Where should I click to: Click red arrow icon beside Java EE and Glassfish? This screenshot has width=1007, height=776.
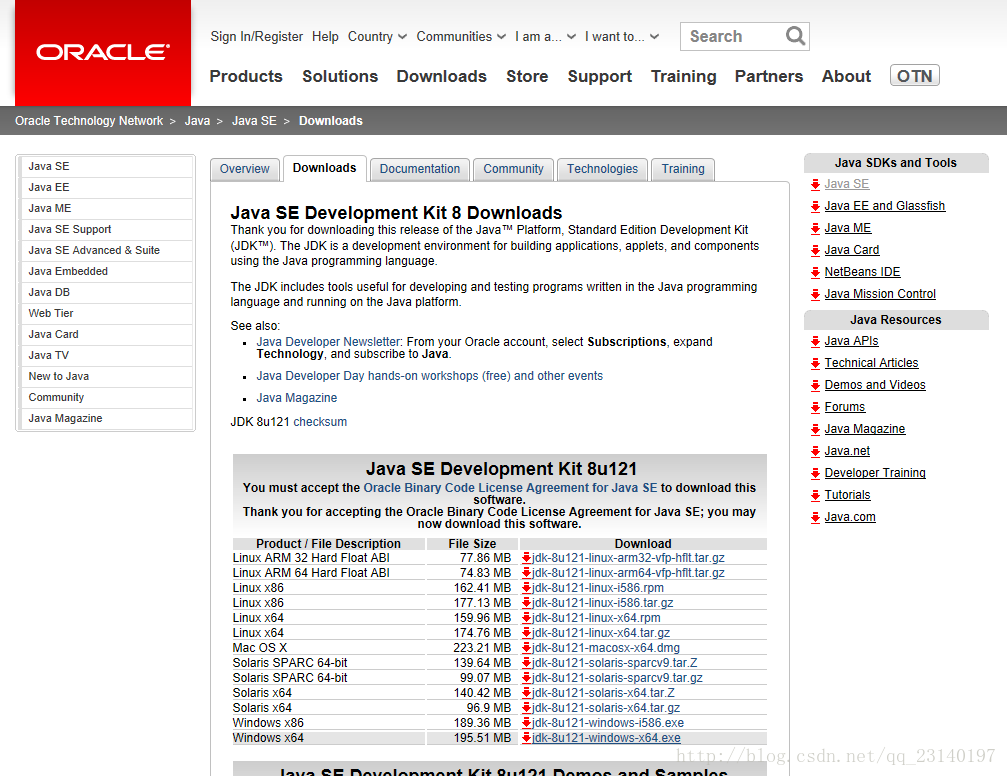(x=816, y=206)
